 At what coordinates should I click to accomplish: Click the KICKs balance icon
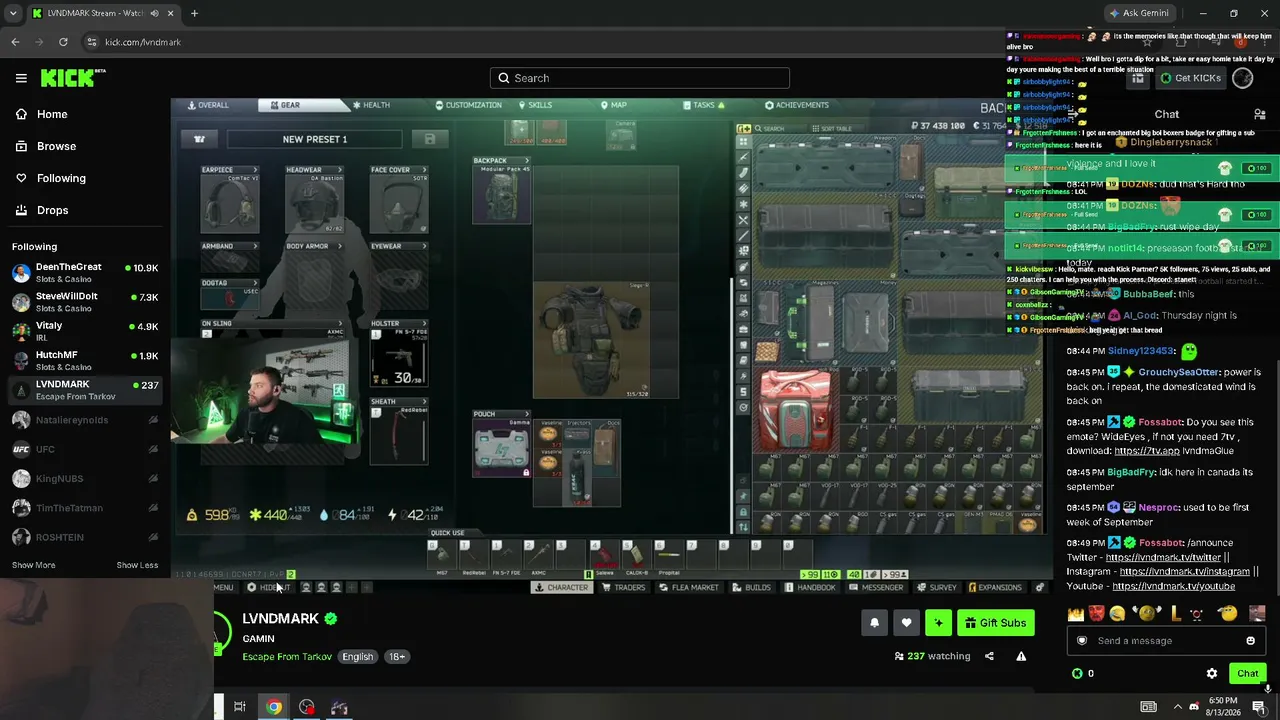(1077, 674)
